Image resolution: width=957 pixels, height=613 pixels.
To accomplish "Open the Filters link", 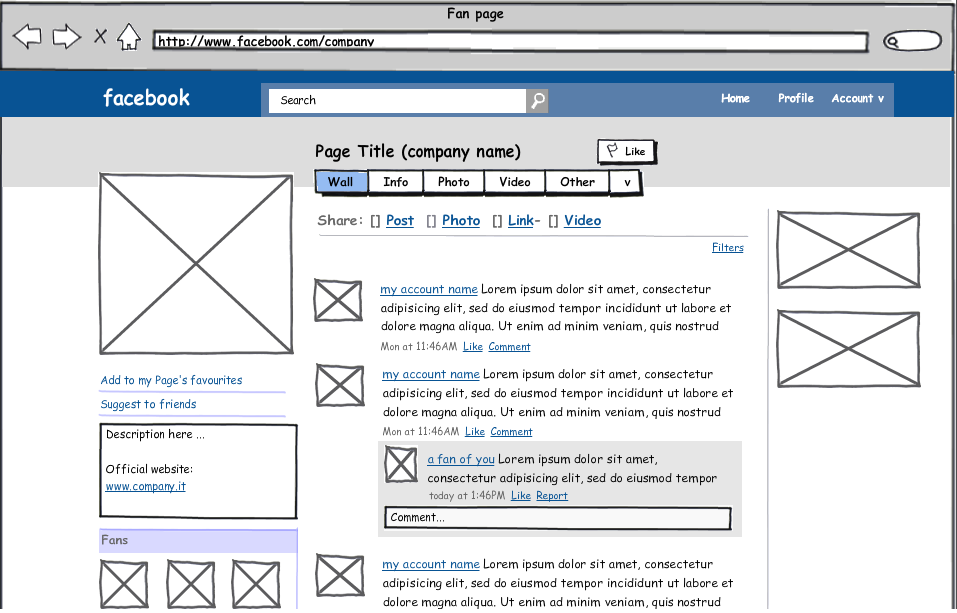I will click(x=728, y=247).
